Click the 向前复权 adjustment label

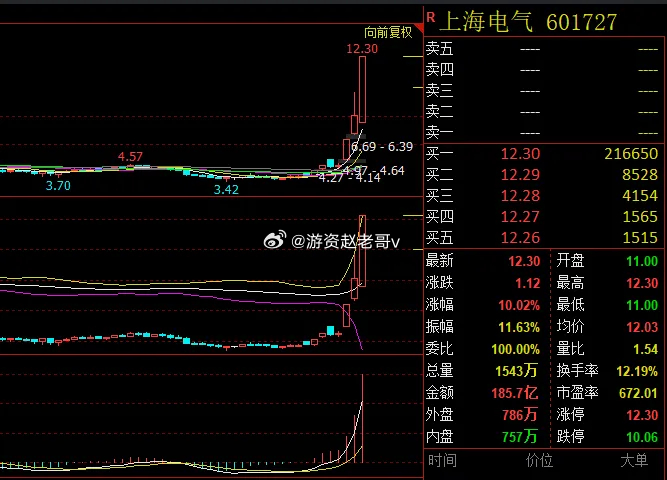[x=388, y=32]
